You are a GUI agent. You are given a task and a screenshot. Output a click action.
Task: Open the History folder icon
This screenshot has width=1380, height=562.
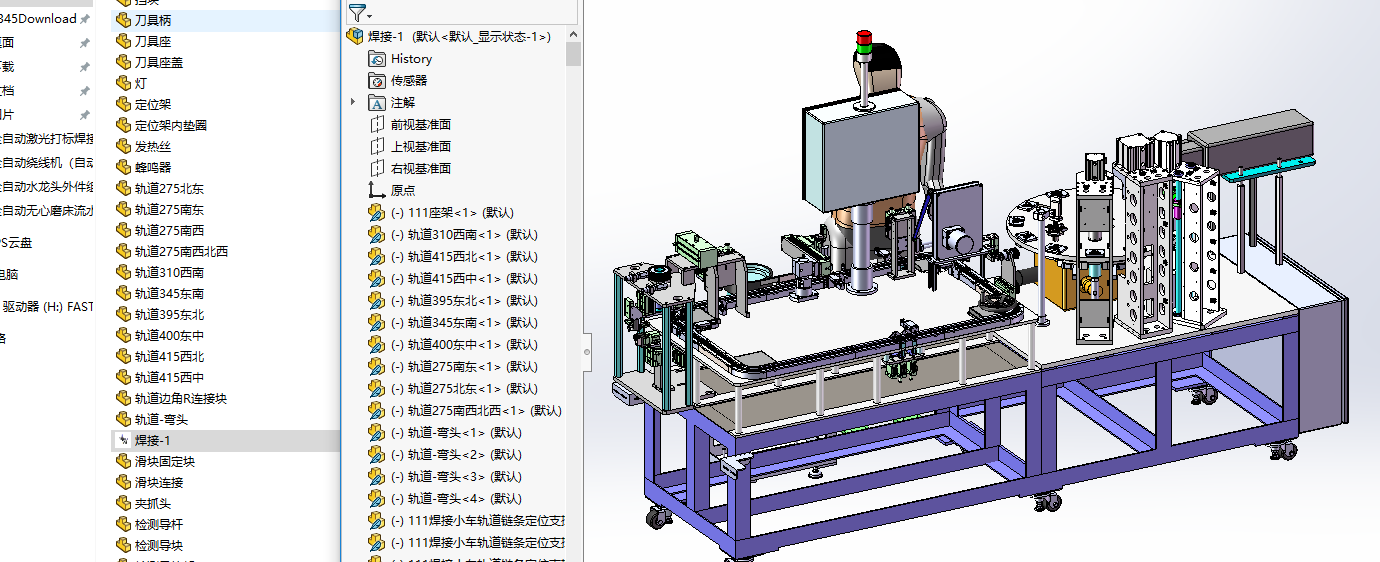[x=377, y=59]
